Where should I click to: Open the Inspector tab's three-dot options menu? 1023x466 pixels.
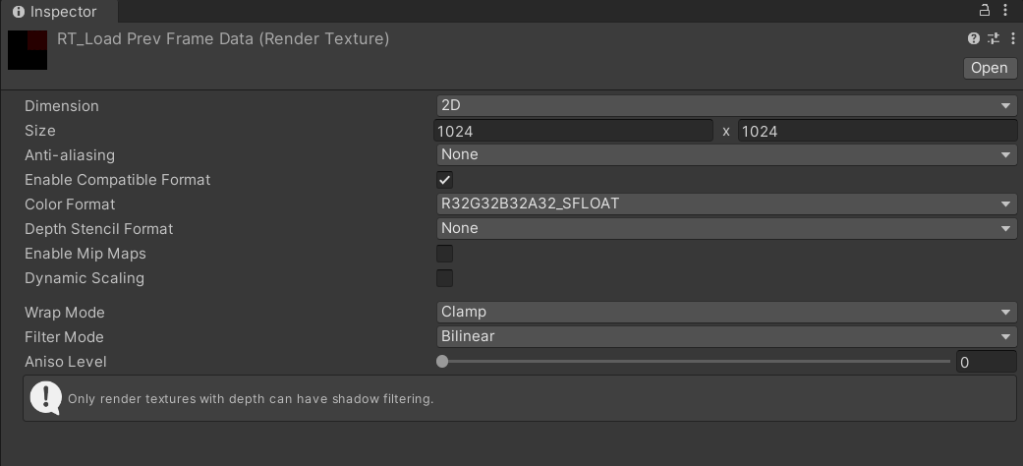(x=1007, y=11)
